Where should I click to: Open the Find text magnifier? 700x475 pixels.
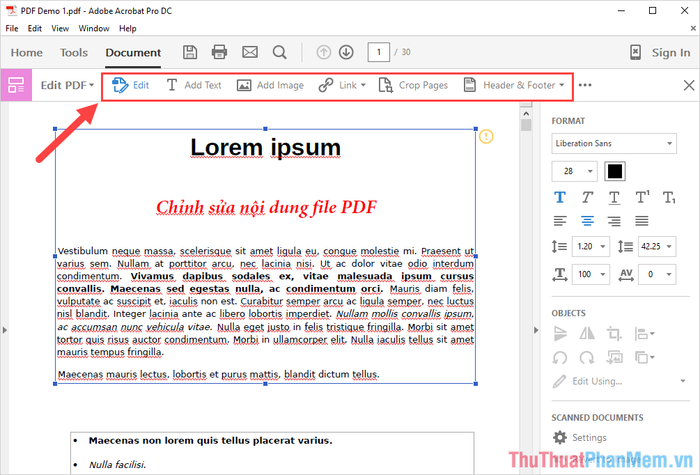280,52
